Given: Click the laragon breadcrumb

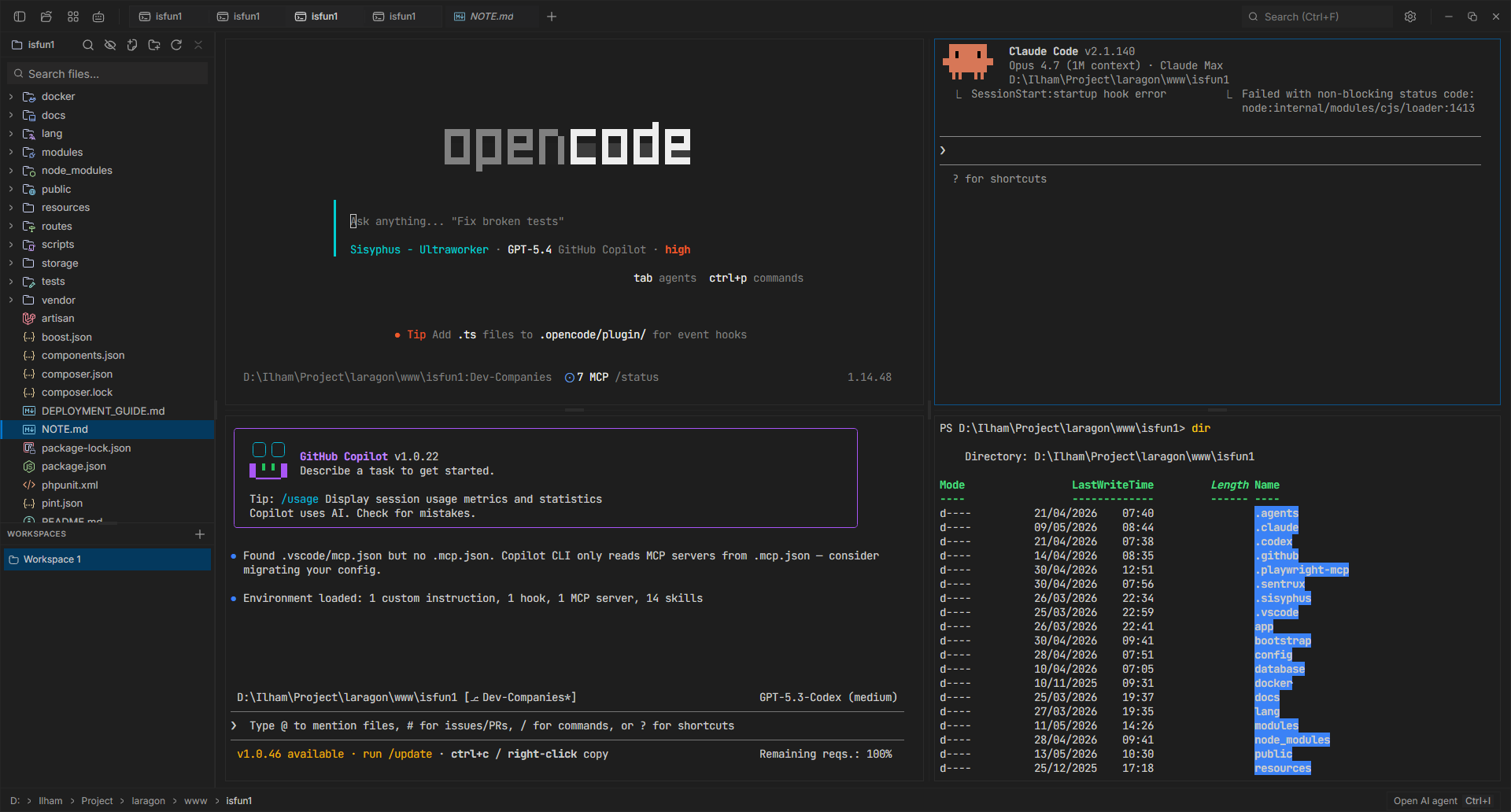Looking at the screenshot, I should coord(148,801).
